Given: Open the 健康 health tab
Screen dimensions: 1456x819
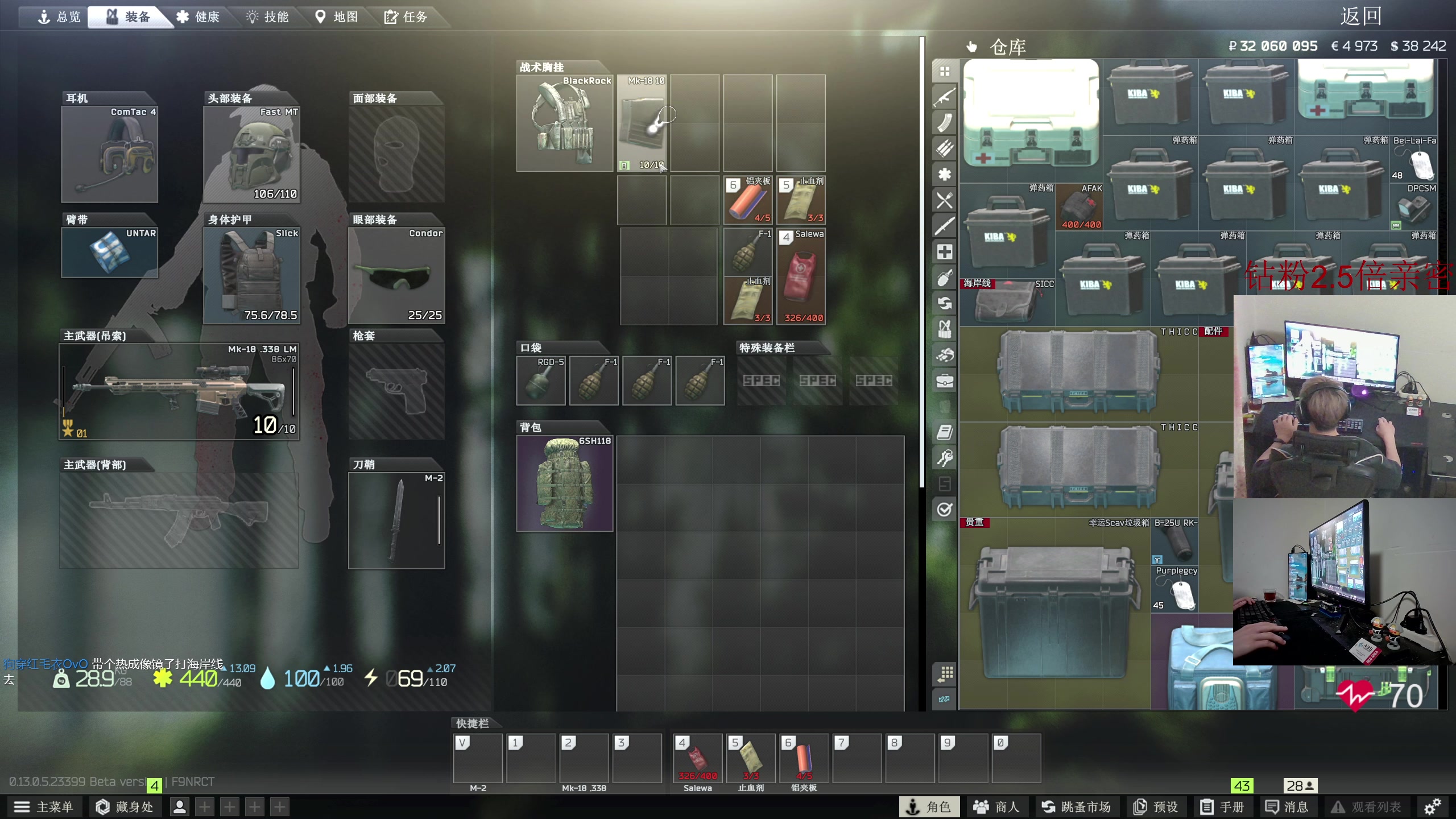Looking at the screenshot, I should coord(198,17).
